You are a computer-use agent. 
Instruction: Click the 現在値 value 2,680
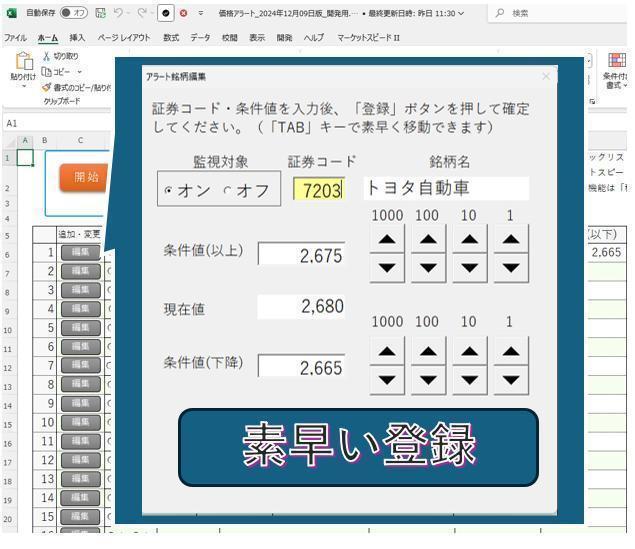click(301, 306)
